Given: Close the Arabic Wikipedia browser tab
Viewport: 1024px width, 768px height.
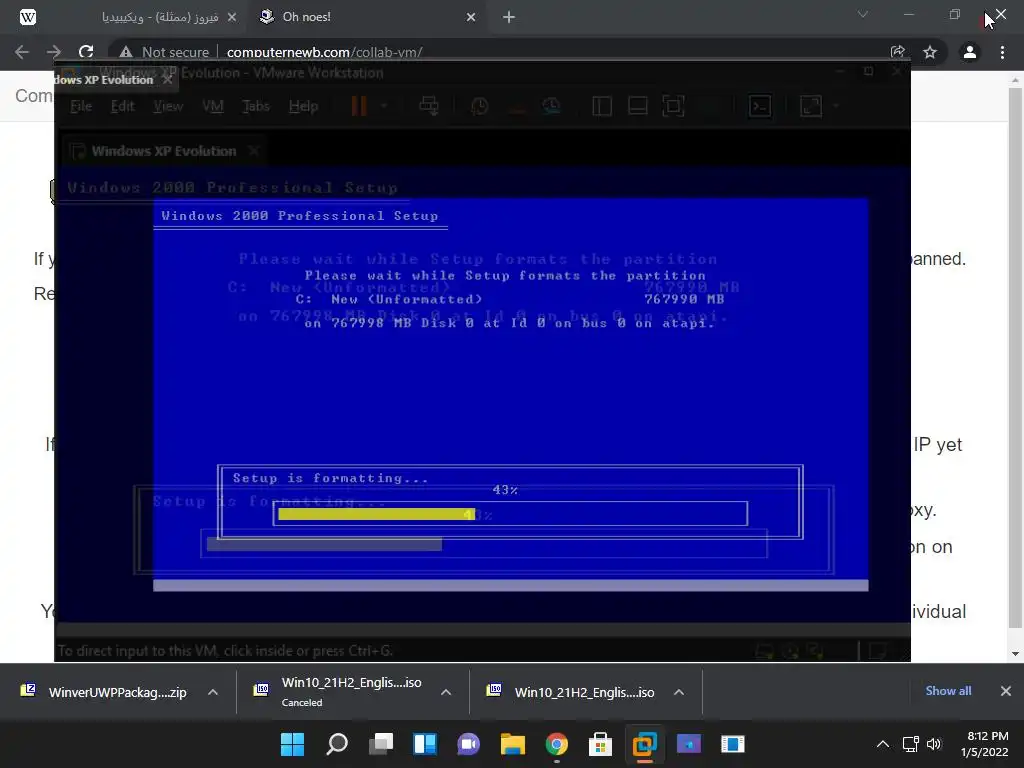Looking at the screenshot, I should [232, 17].
